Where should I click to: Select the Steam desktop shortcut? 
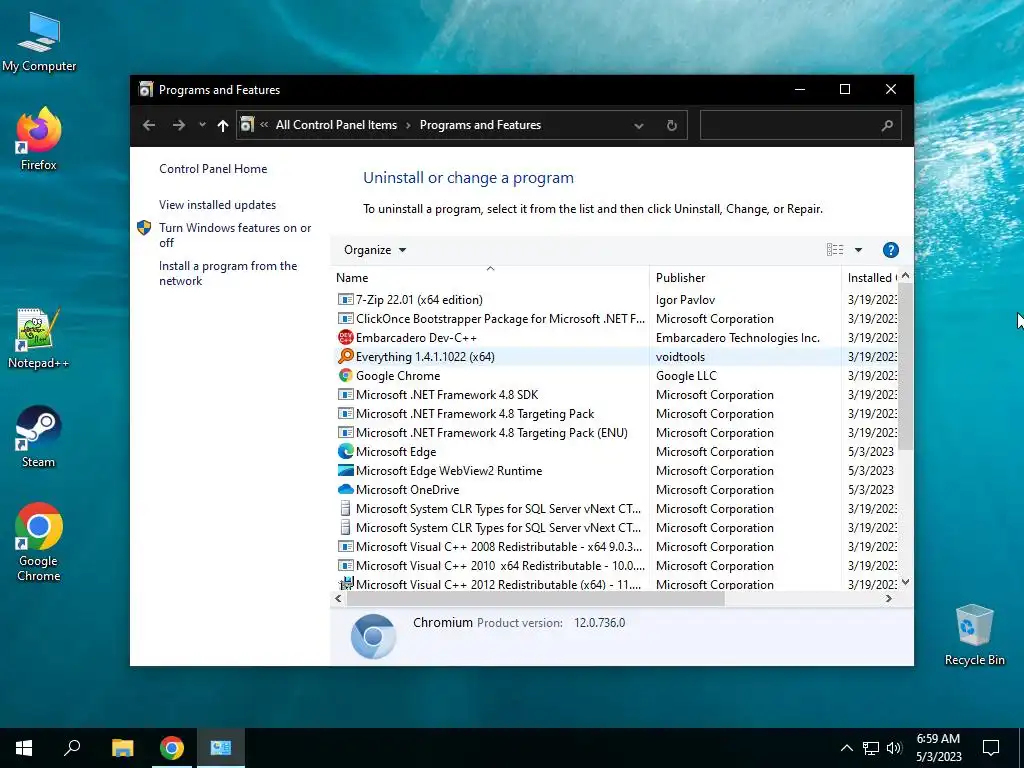click(x=39, y=437)
